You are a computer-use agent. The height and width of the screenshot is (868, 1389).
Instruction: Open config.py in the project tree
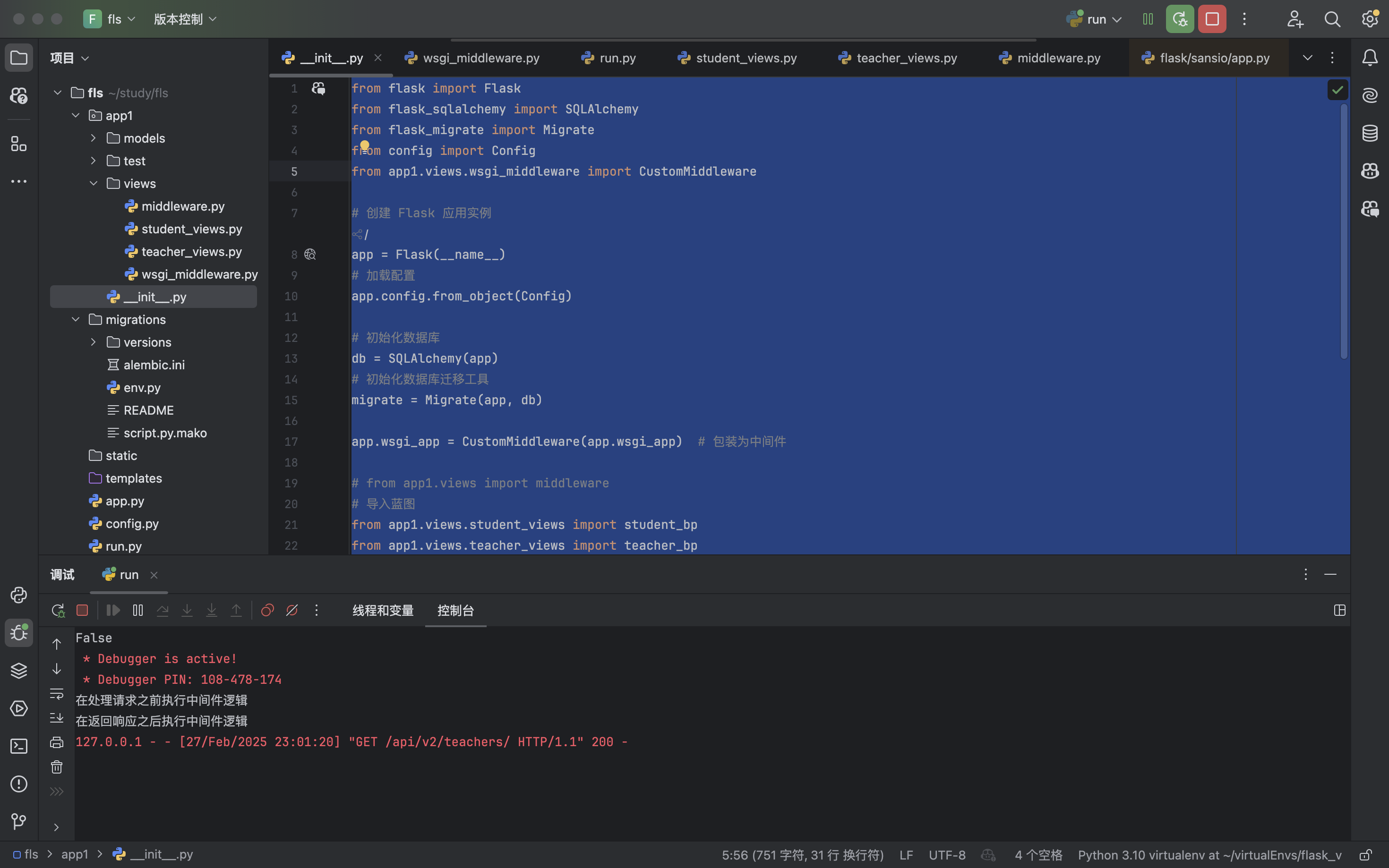click(x=132, y=523)
